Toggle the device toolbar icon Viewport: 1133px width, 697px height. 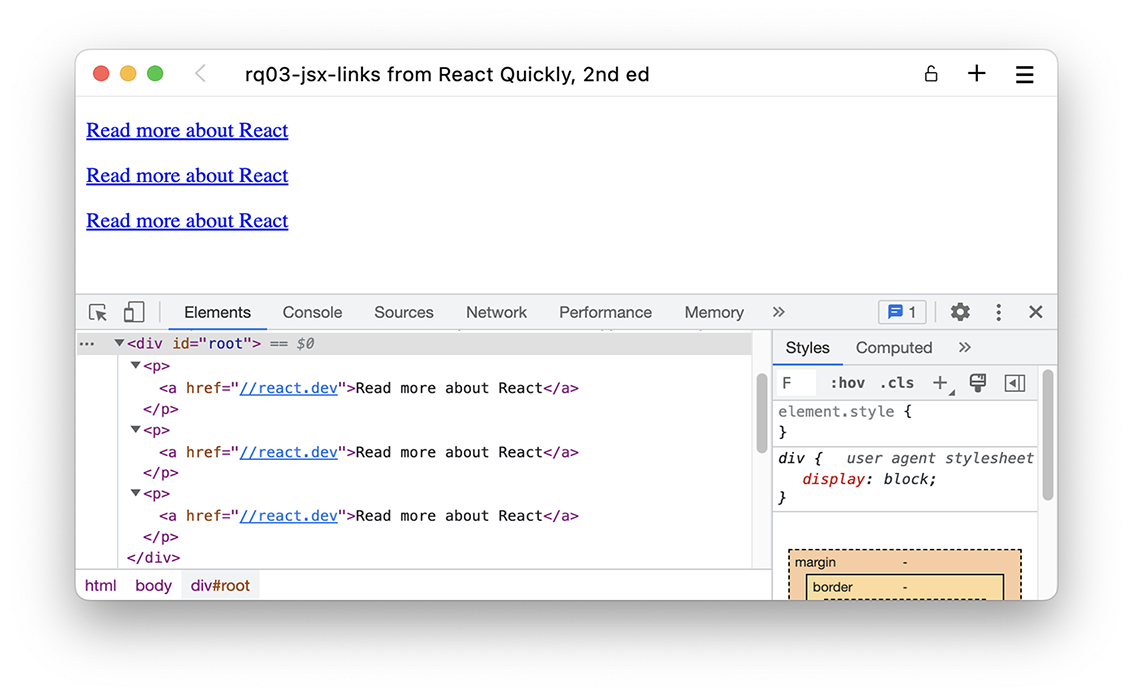[134, 312]
